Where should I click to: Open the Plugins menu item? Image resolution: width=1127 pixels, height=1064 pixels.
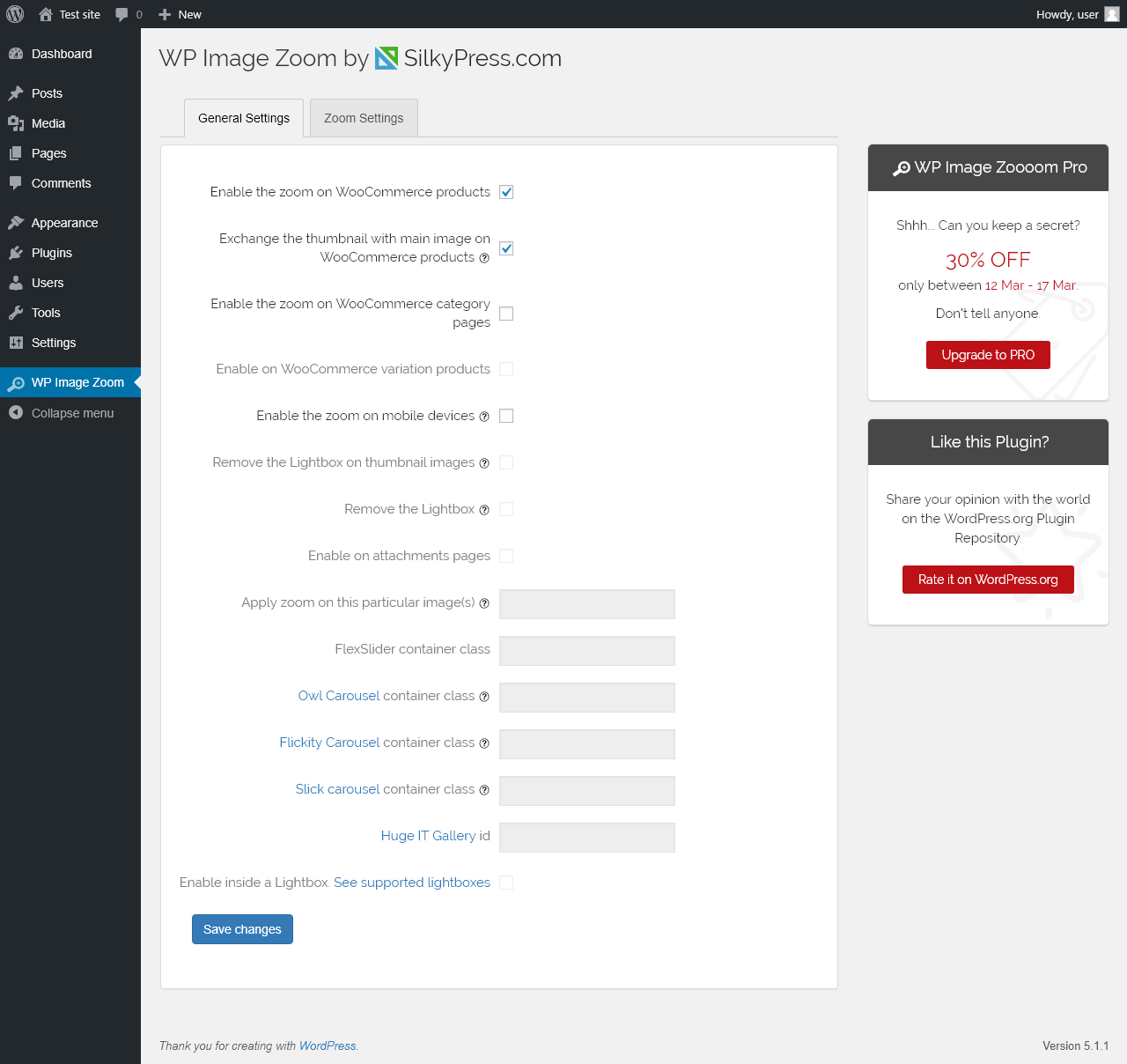(x=70, y=253)
